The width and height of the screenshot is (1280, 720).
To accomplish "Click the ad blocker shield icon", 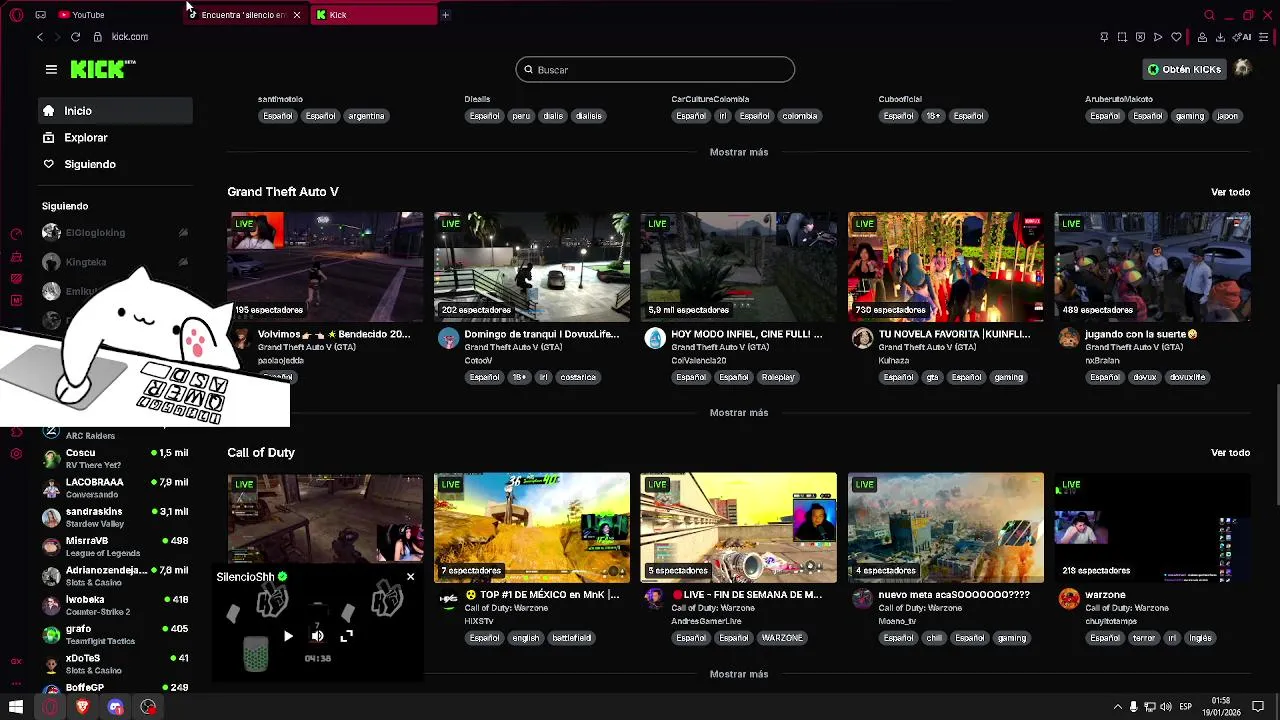I will coord(1140,37).
